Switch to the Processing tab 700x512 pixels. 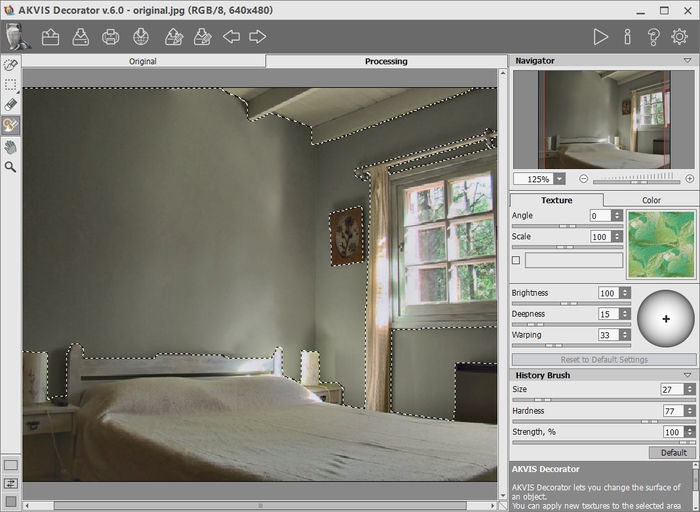(x=386, y=61)
